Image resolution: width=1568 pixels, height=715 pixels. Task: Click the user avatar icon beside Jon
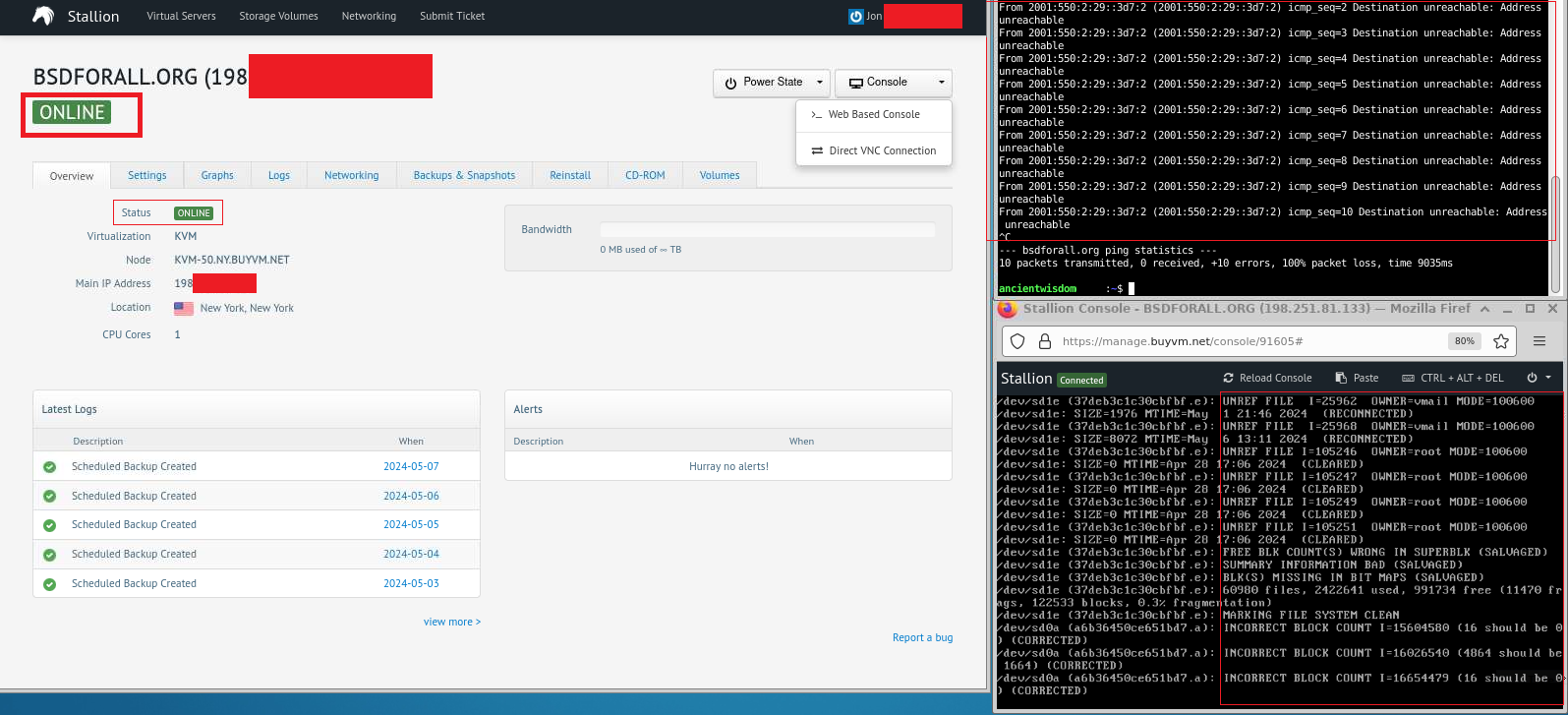(x=855, y=16)
